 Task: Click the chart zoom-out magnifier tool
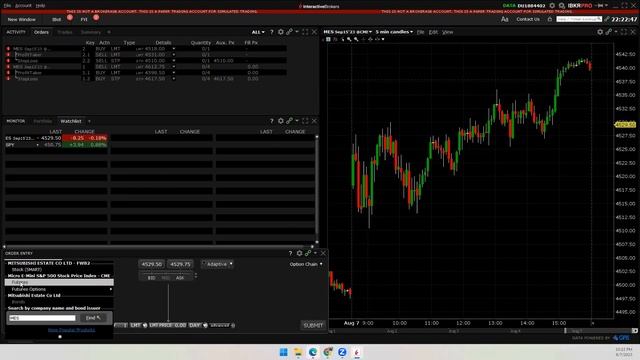tap(356, 39)
